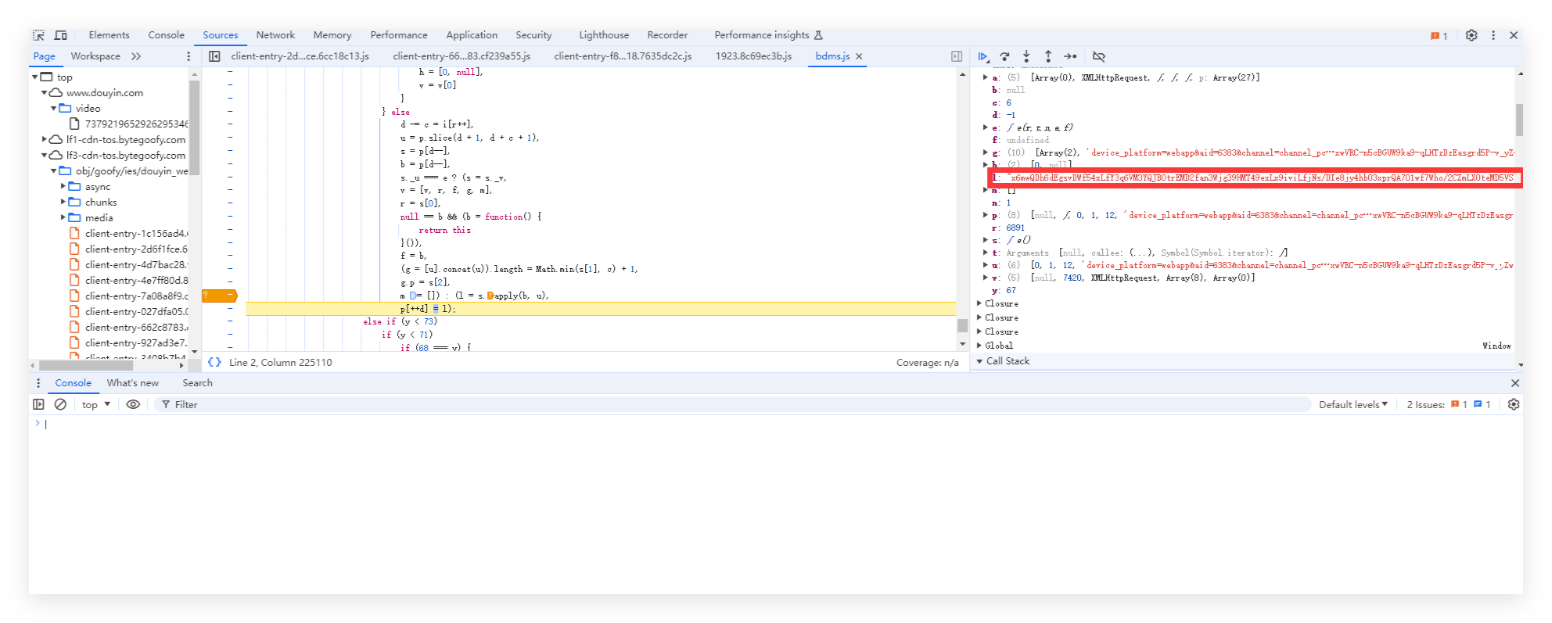Viewport: 1552px width, 623px height.
Task: Resume script execution
Action: click(x=983, y=57)
